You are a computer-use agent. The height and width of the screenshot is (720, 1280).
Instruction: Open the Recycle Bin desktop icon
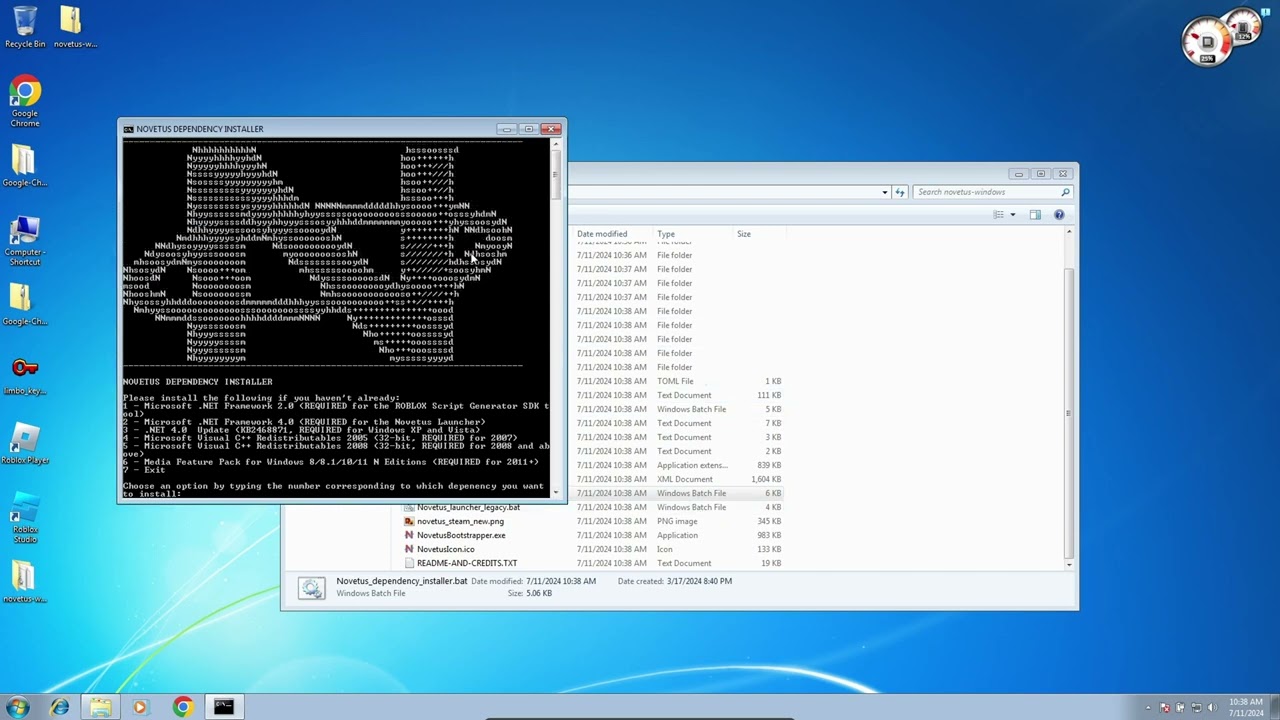[x=25, y=26]
